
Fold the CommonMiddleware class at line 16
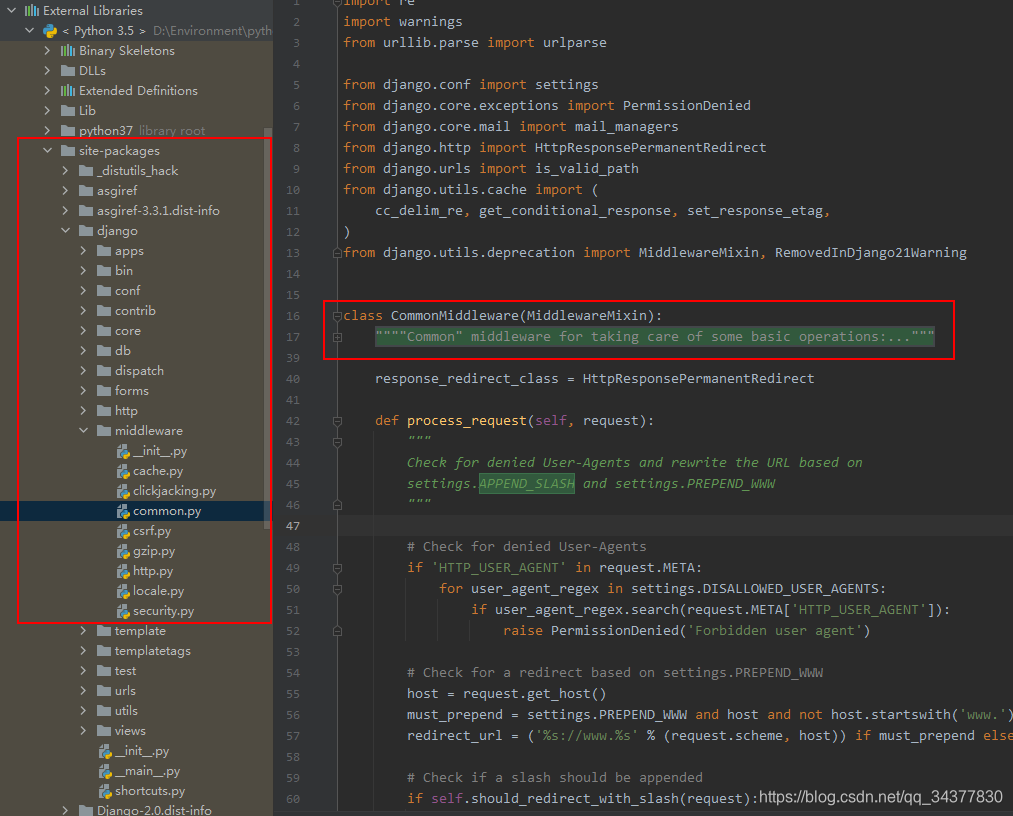(x=337, y=316)
